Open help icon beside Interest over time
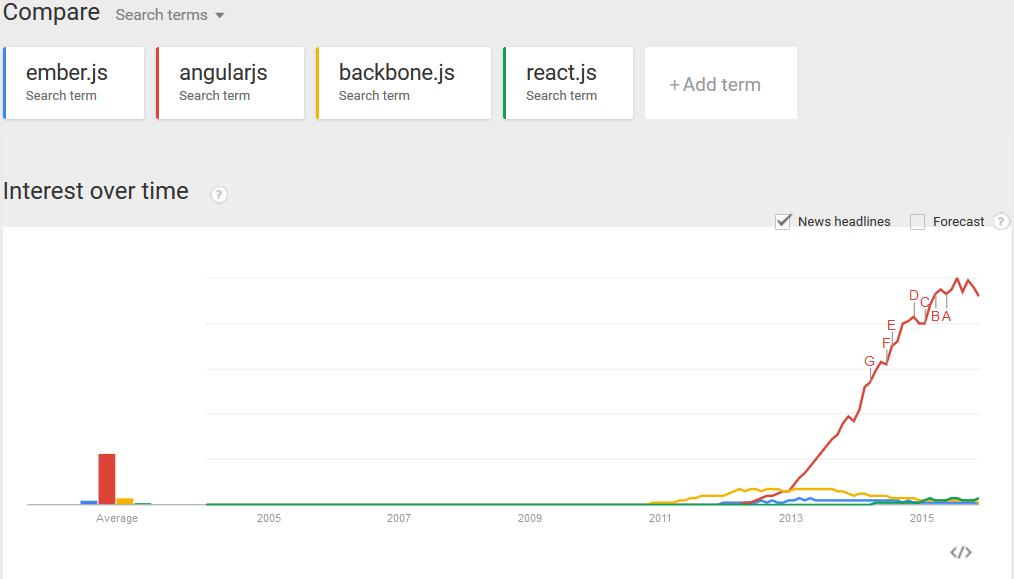The height and width of the screenshot is (579, 1014). [219, 194]
